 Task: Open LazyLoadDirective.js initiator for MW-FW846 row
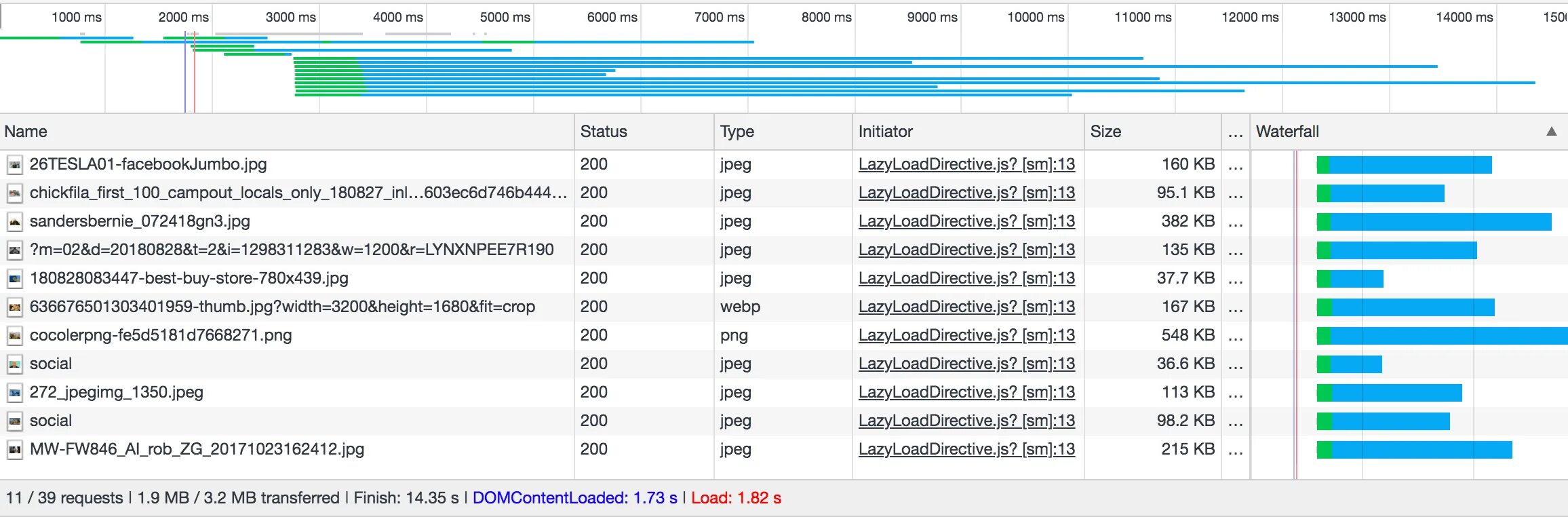pos(966,449)
